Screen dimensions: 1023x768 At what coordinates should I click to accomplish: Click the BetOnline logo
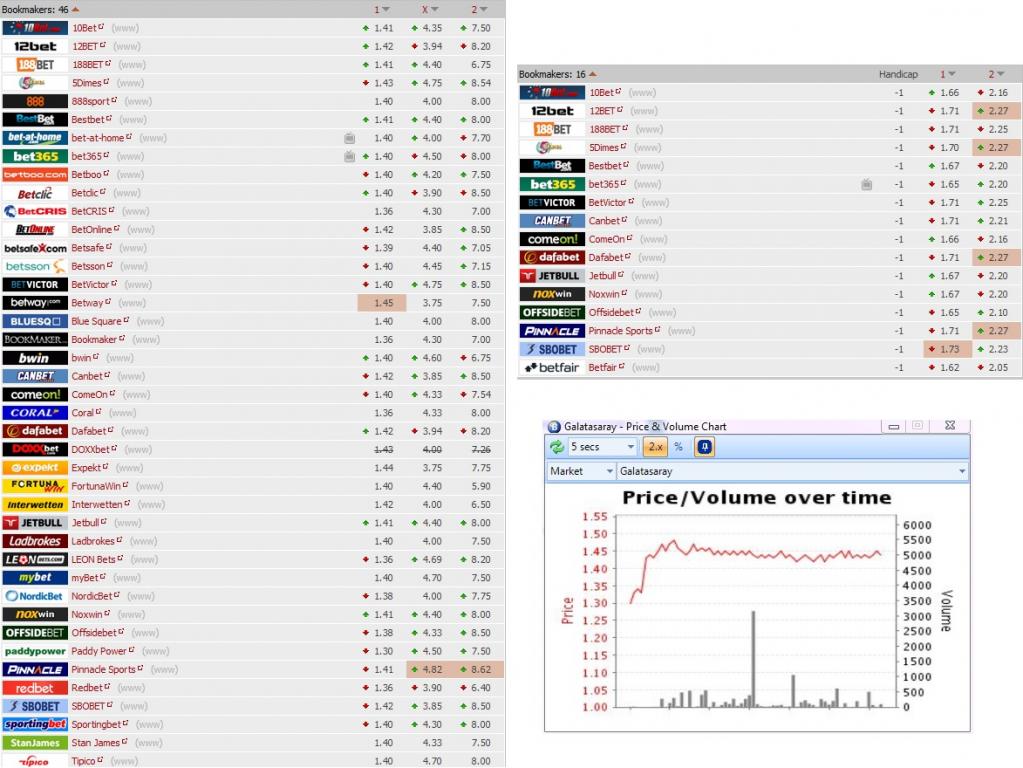(35, 230)
